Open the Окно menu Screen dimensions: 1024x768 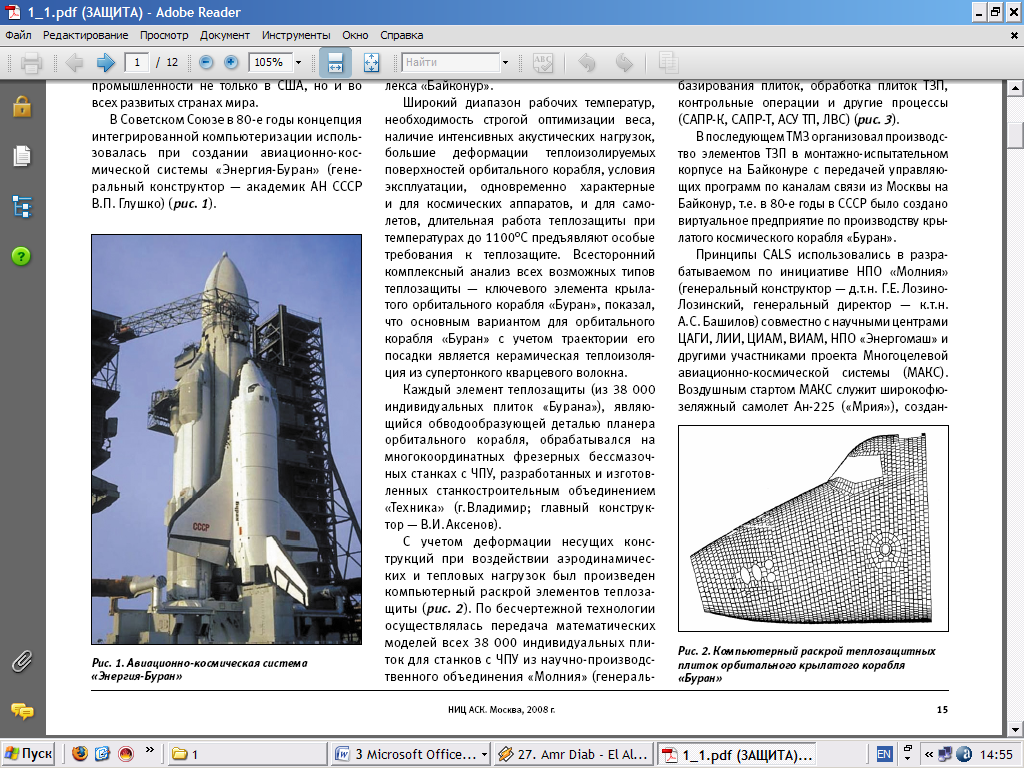(x=355, y=35)
